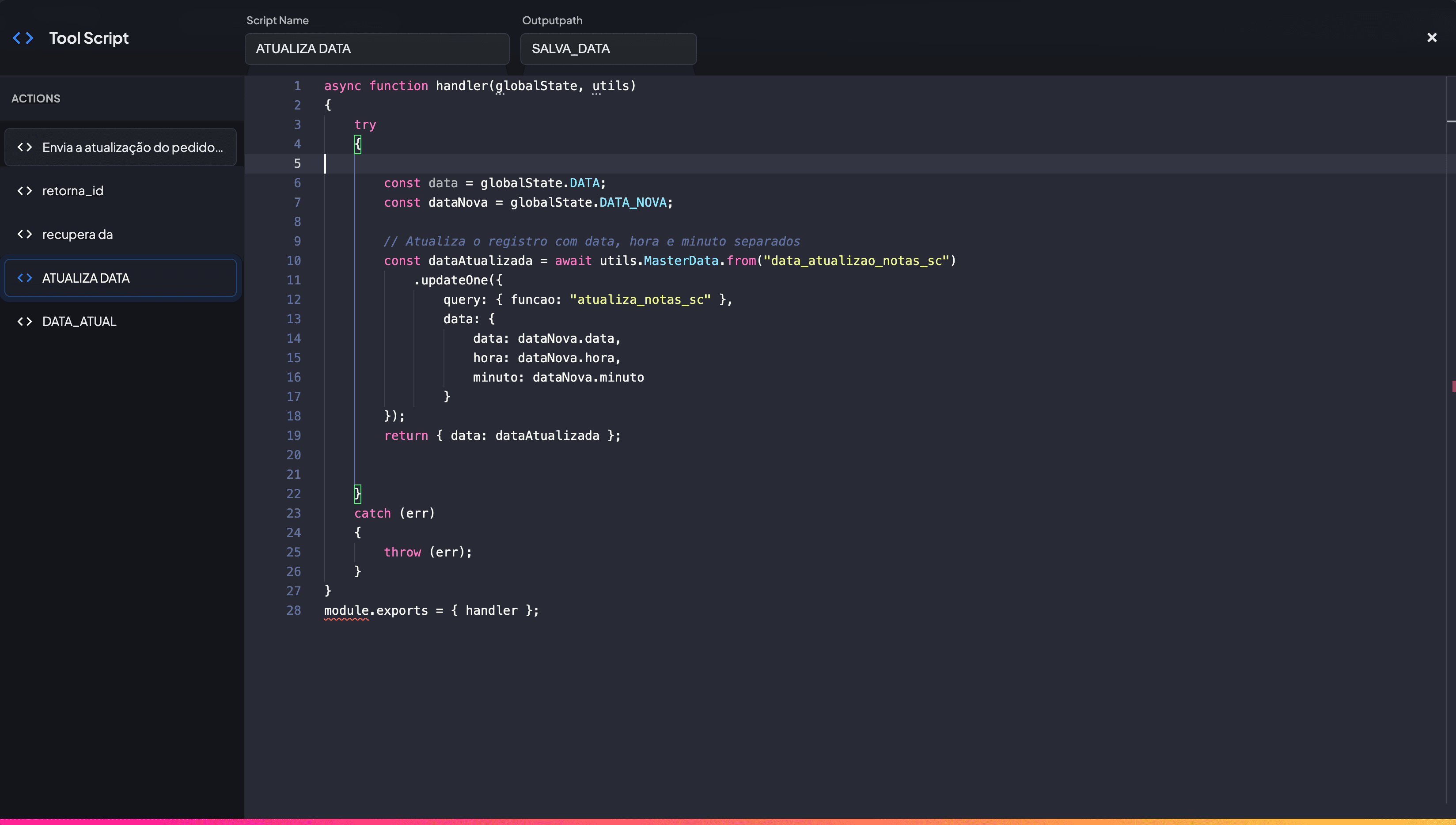Click inside the Outputpath SALVA_DATA field
The width and height of the screenshot is (1456, 825).
point(607,49)
